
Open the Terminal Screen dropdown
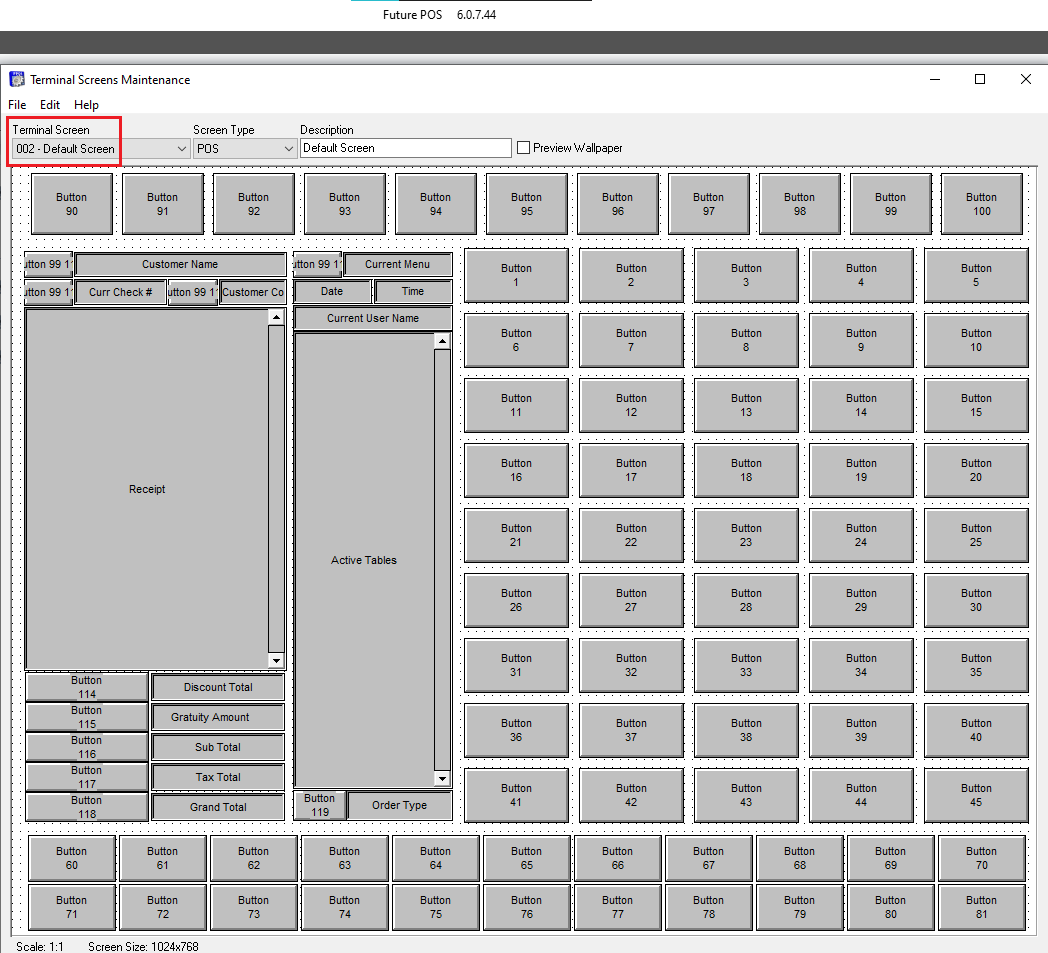point(181,148)
